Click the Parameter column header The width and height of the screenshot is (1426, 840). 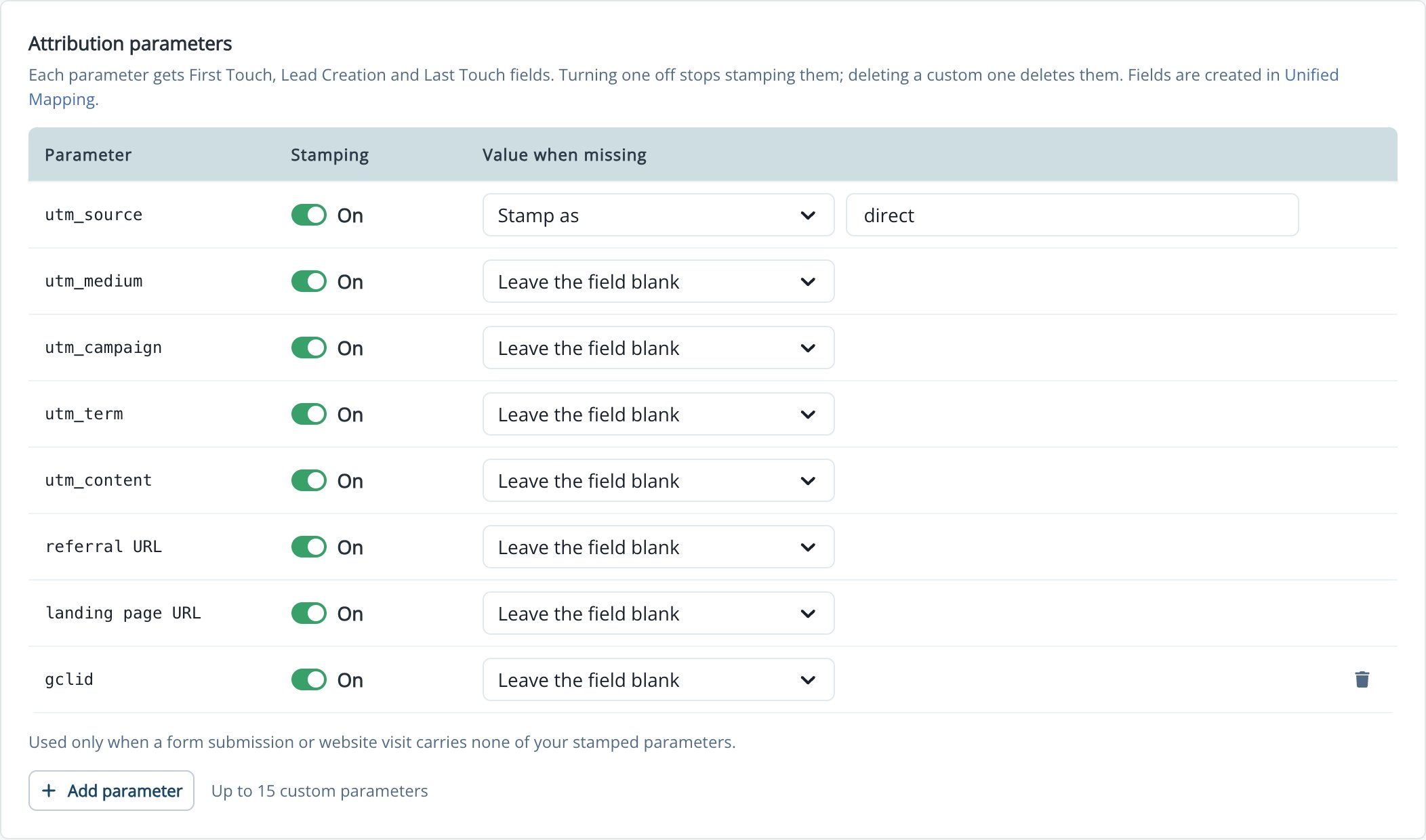[x=88, y=155]
